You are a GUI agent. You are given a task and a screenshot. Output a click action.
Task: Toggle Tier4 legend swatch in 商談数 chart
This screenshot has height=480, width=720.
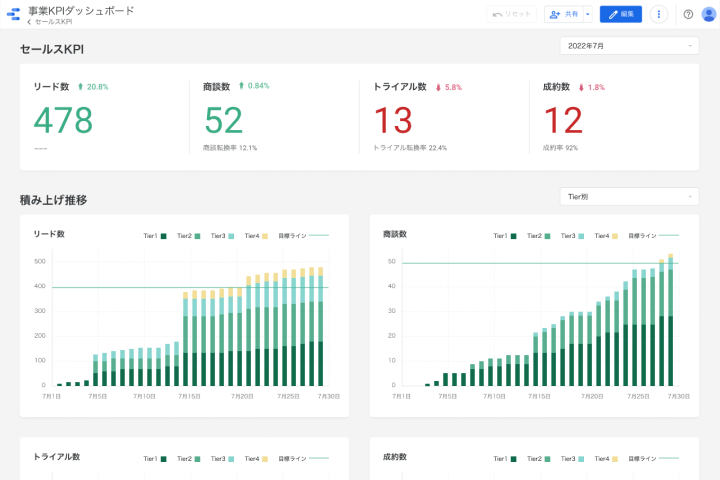pyautogui.click(x=613, y=236)
